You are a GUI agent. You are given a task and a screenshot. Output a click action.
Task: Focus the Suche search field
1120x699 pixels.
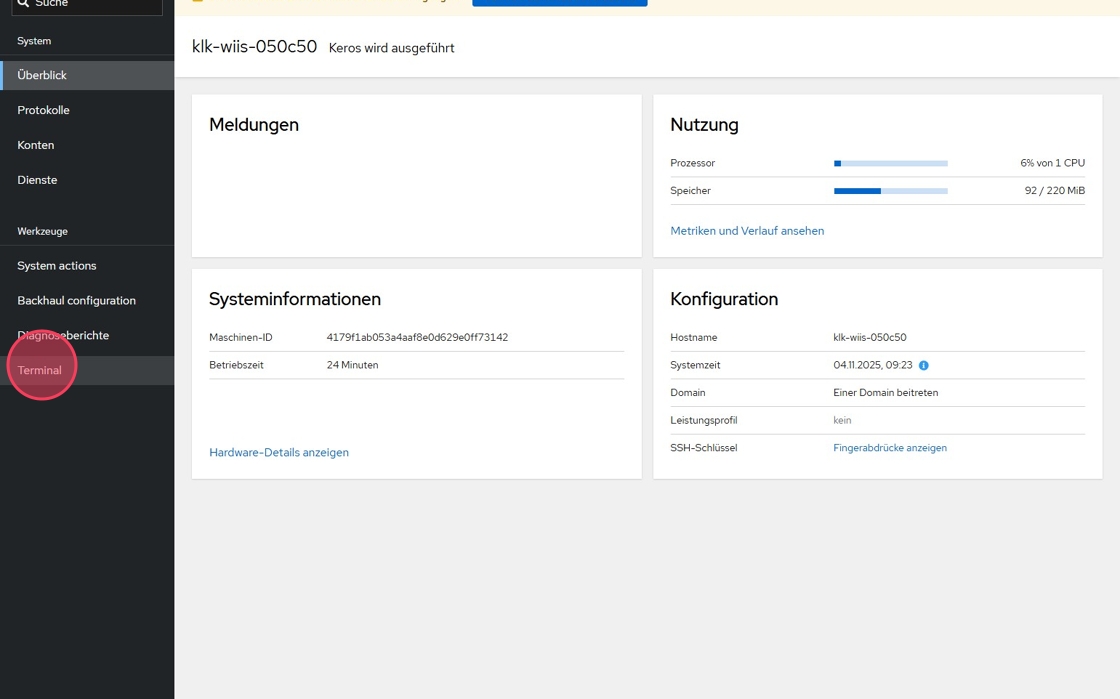(x=95, y=5)
